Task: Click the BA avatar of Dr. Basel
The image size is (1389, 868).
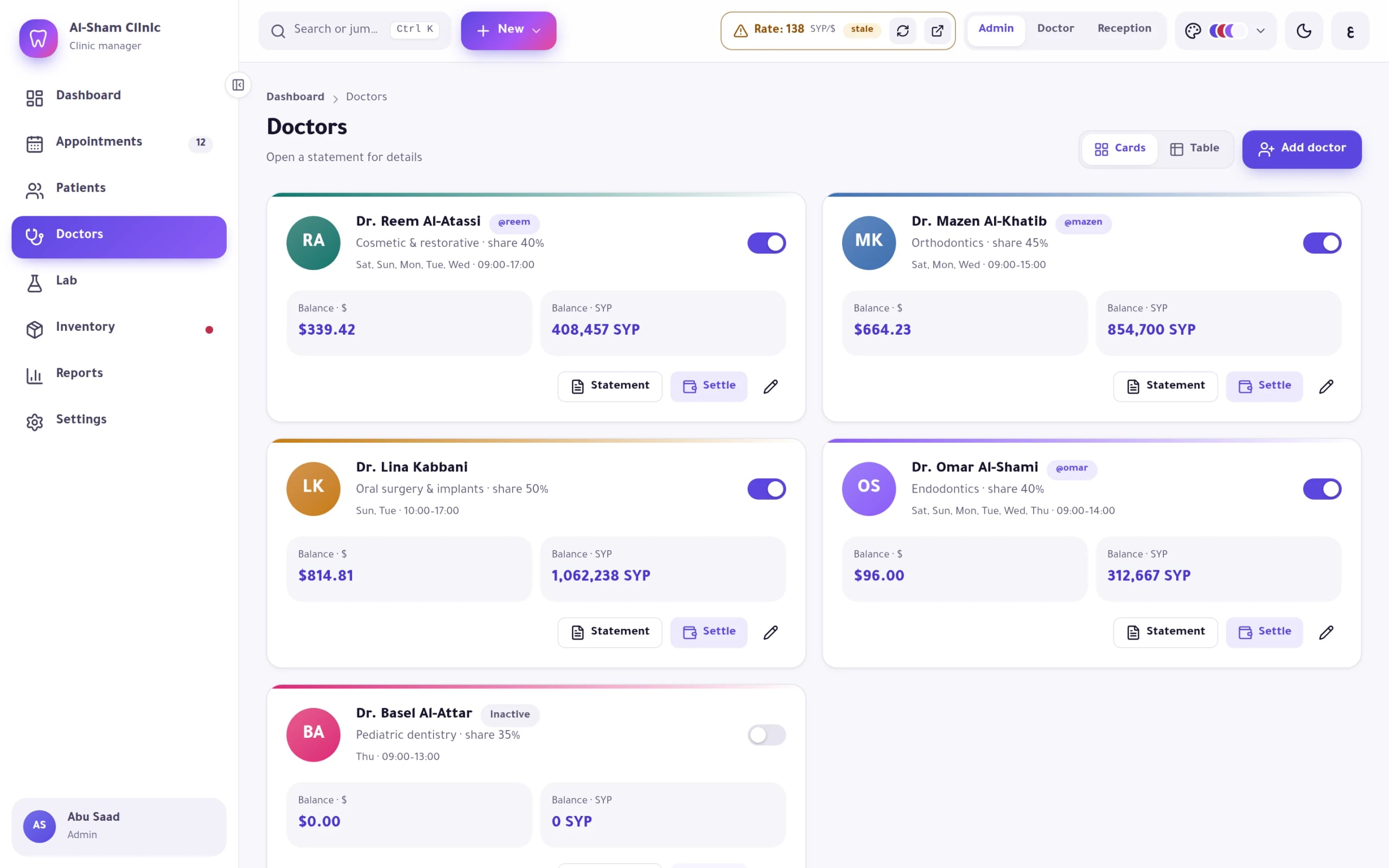Action: pyautogui.click(x=314, y=734)
